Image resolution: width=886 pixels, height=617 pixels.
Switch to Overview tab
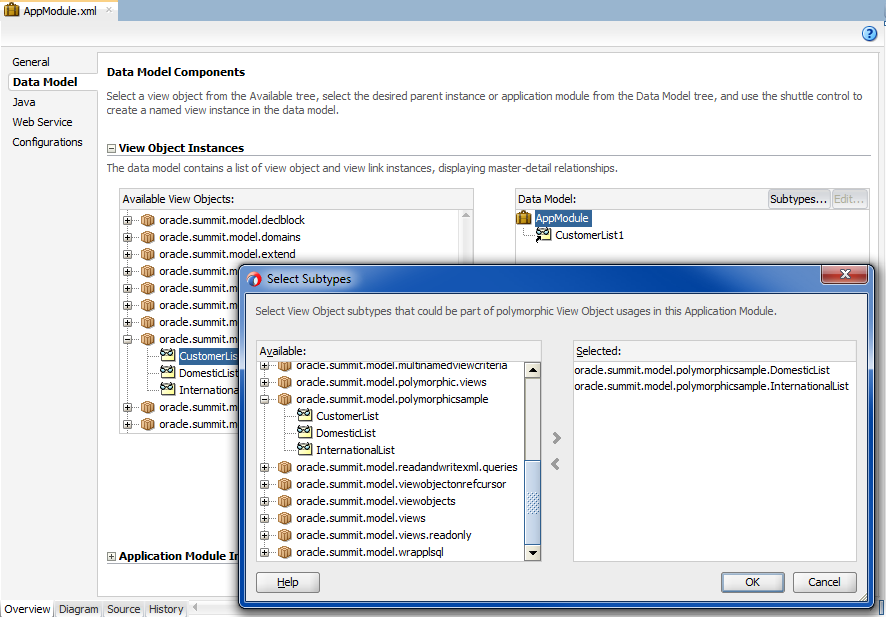pyautogui.click(x=27, y=609)
